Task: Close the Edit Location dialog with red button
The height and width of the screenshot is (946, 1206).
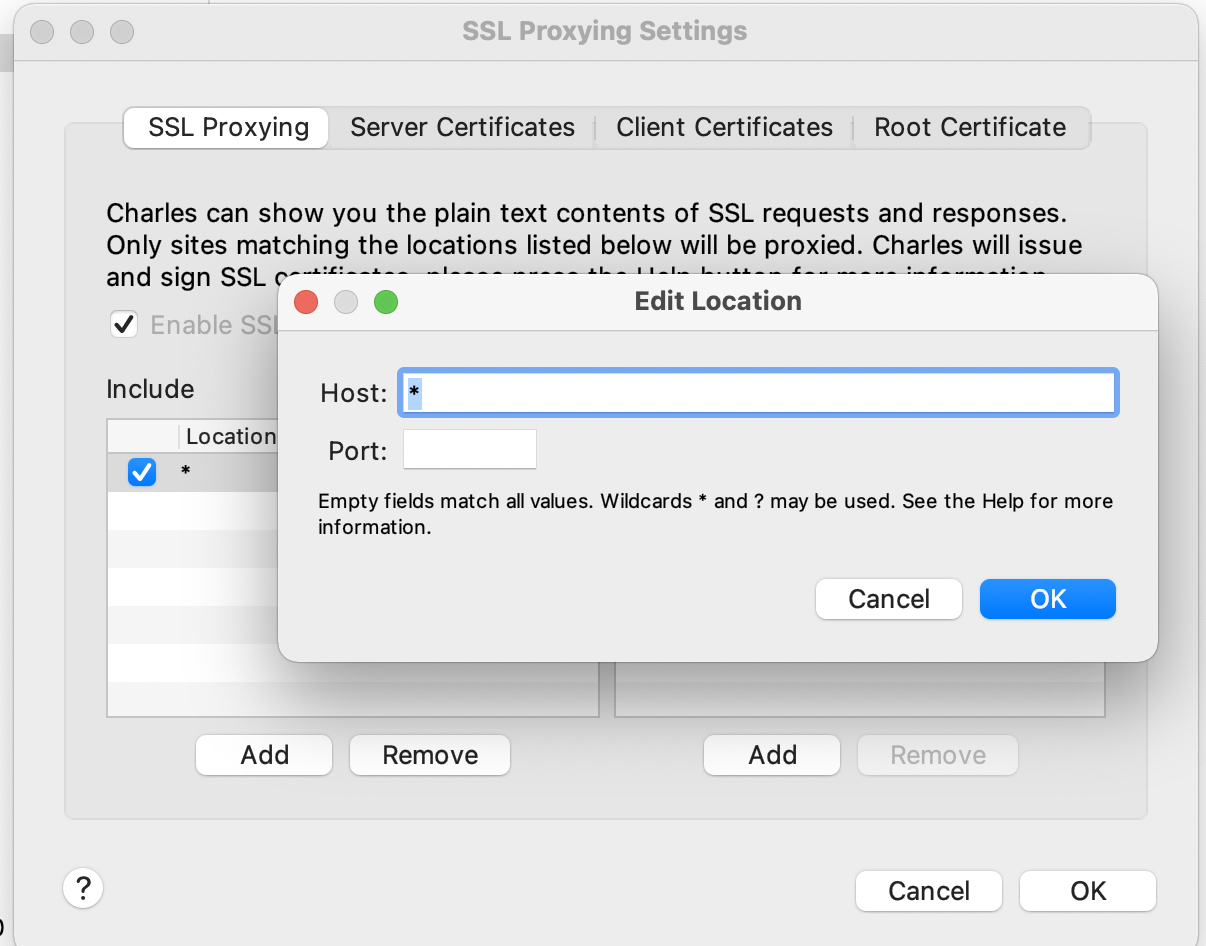Action: pos(306,301)
